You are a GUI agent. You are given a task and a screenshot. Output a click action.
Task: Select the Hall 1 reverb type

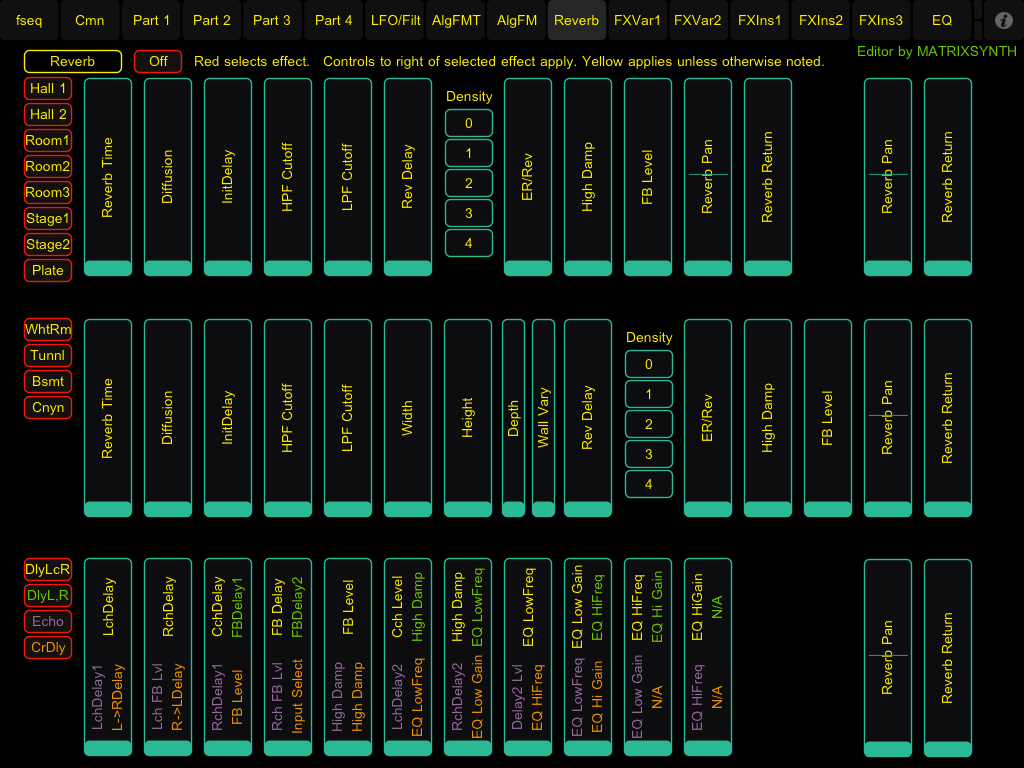(x=48, y=89)
